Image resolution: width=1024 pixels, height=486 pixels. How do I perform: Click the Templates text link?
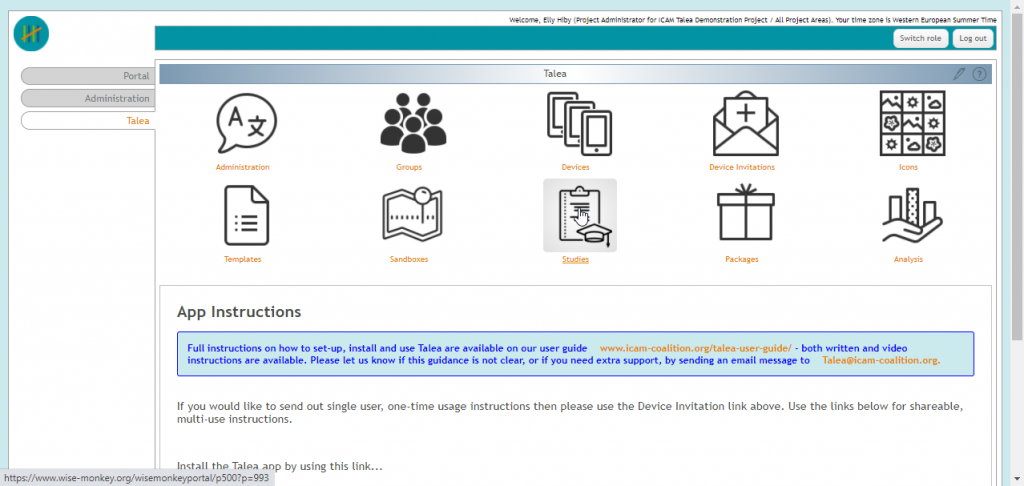pyautogui.click(x=242, y=259)
